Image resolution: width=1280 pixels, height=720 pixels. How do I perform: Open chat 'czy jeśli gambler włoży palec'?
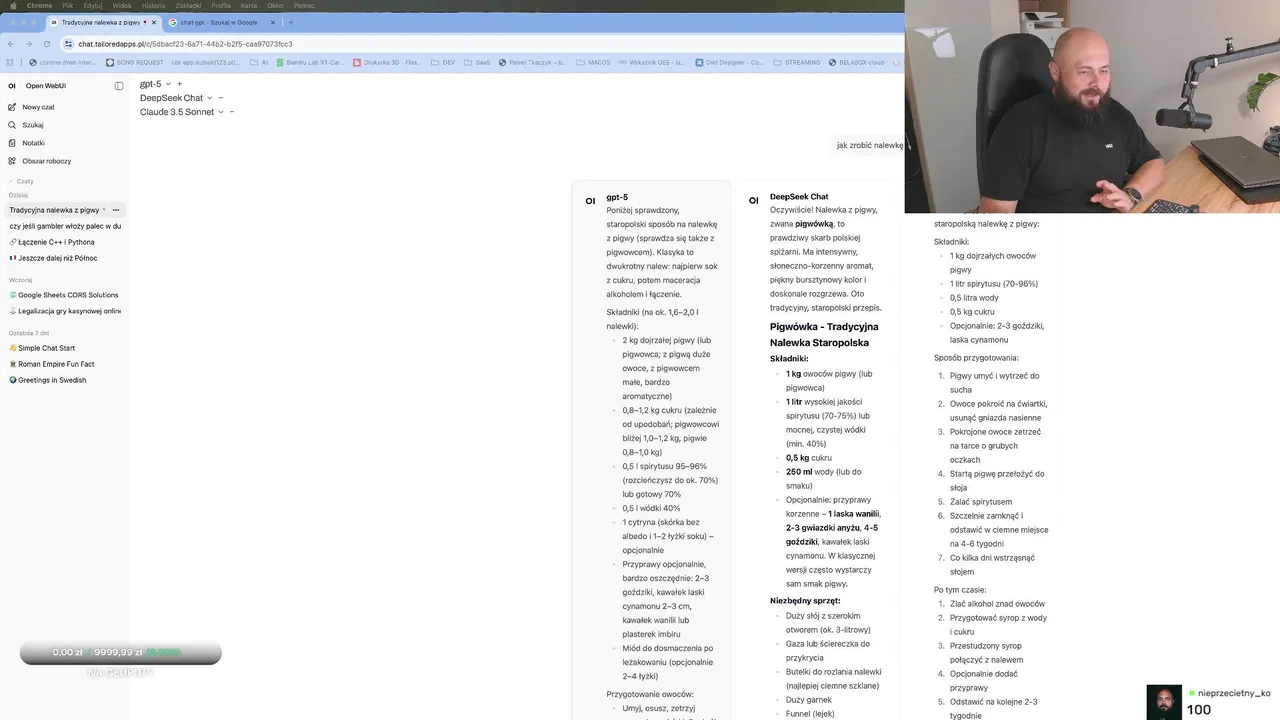point(64,226)
